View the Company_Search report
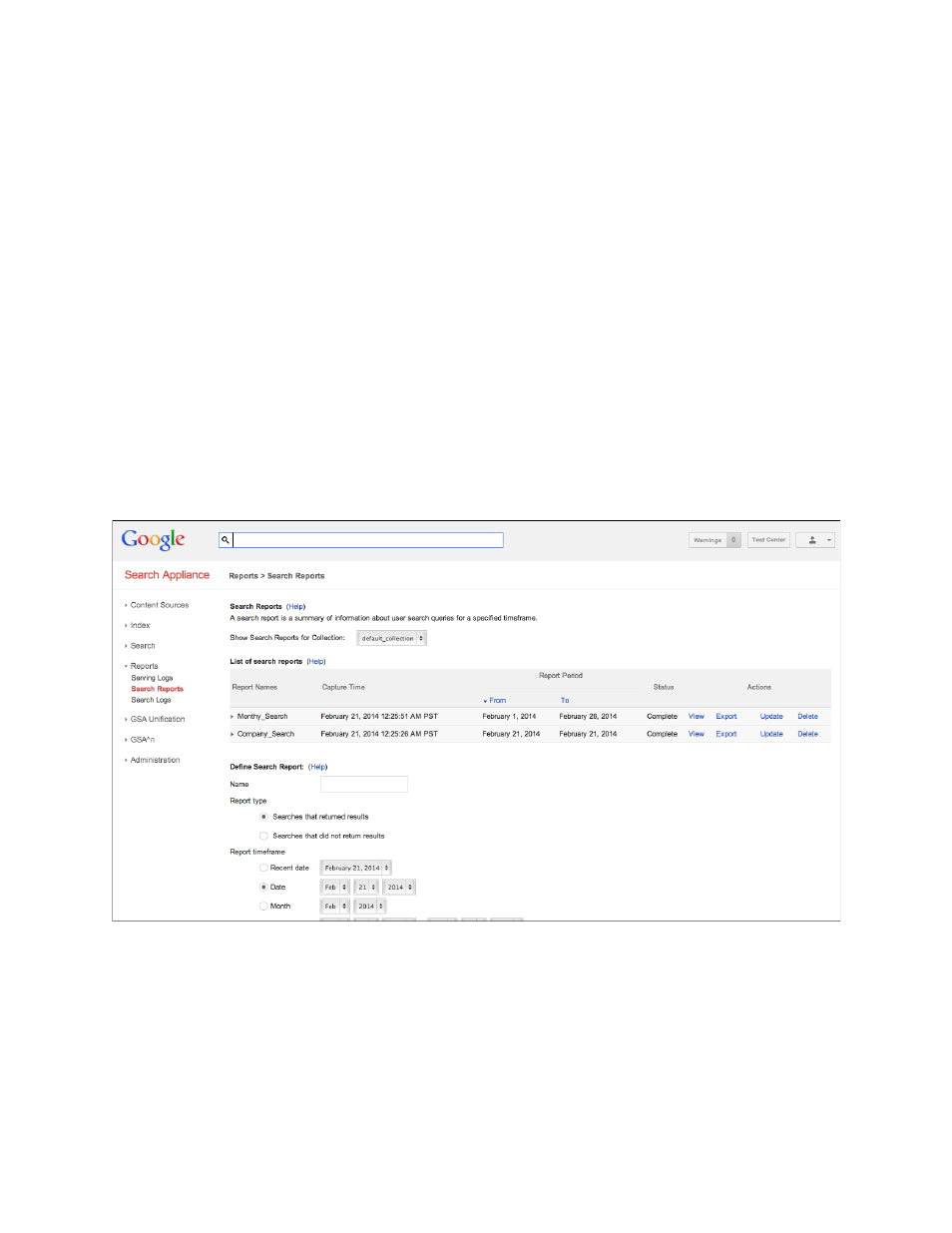This screenshot has height=1233, width=952. [x=697, y=735]
